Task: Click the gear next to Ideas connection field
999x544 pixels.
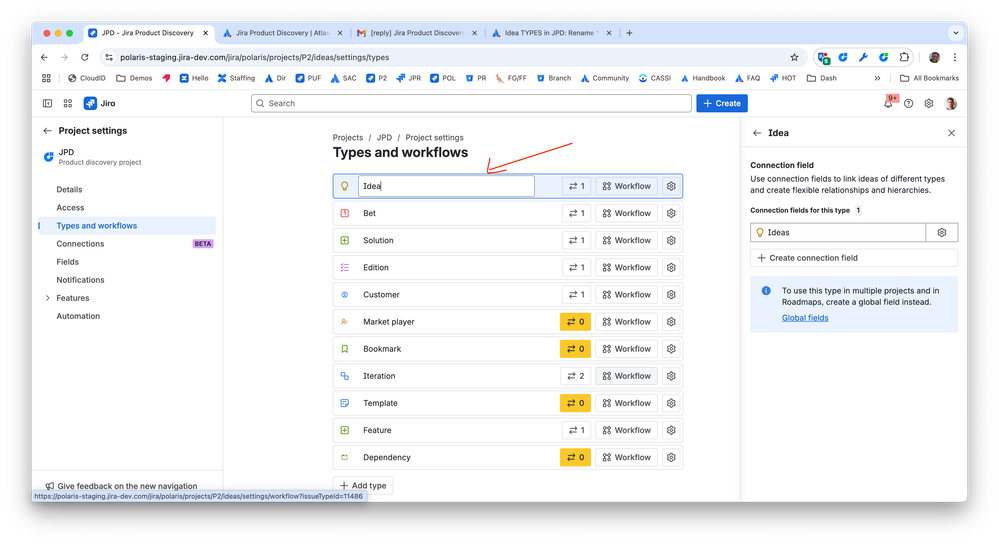Action: 942,233
